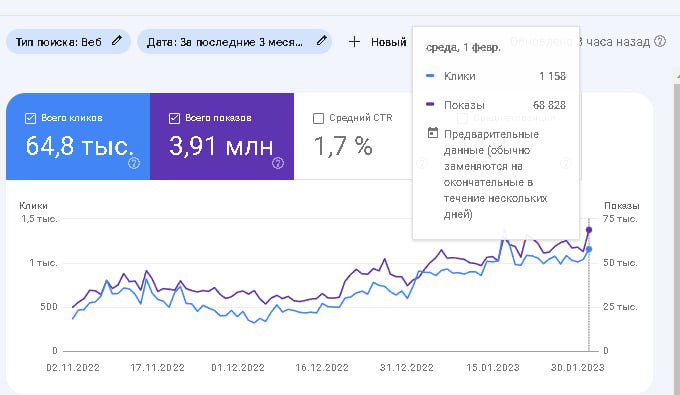Click the 50 тыс. right axis label
Viewport: 680px width, 395px height.
(x=620, y=263)
